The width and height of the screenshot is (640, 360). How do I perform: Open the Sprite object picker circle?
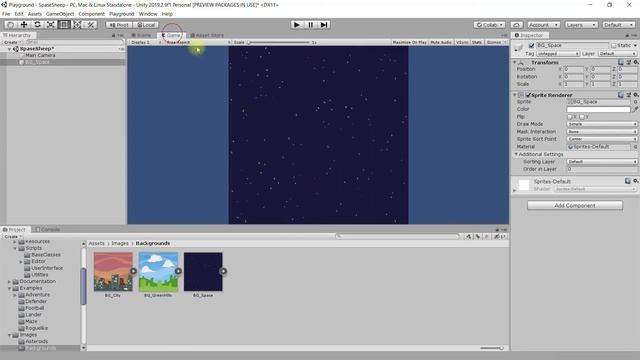point(635,102)
